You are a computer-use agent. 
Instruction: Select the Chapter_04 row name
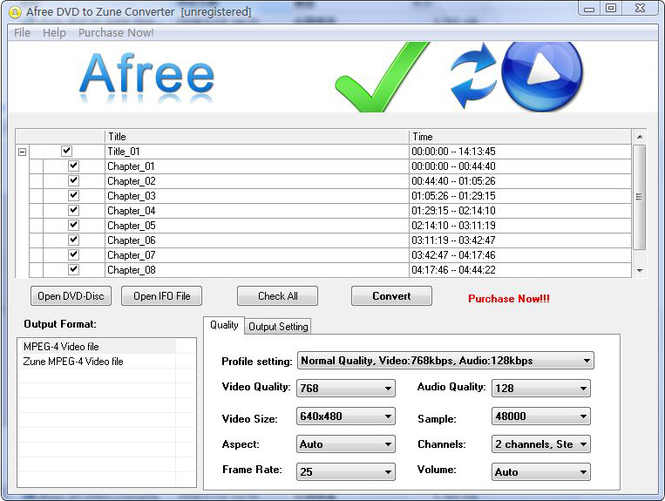pyautogui.click(x=131, y=211)
